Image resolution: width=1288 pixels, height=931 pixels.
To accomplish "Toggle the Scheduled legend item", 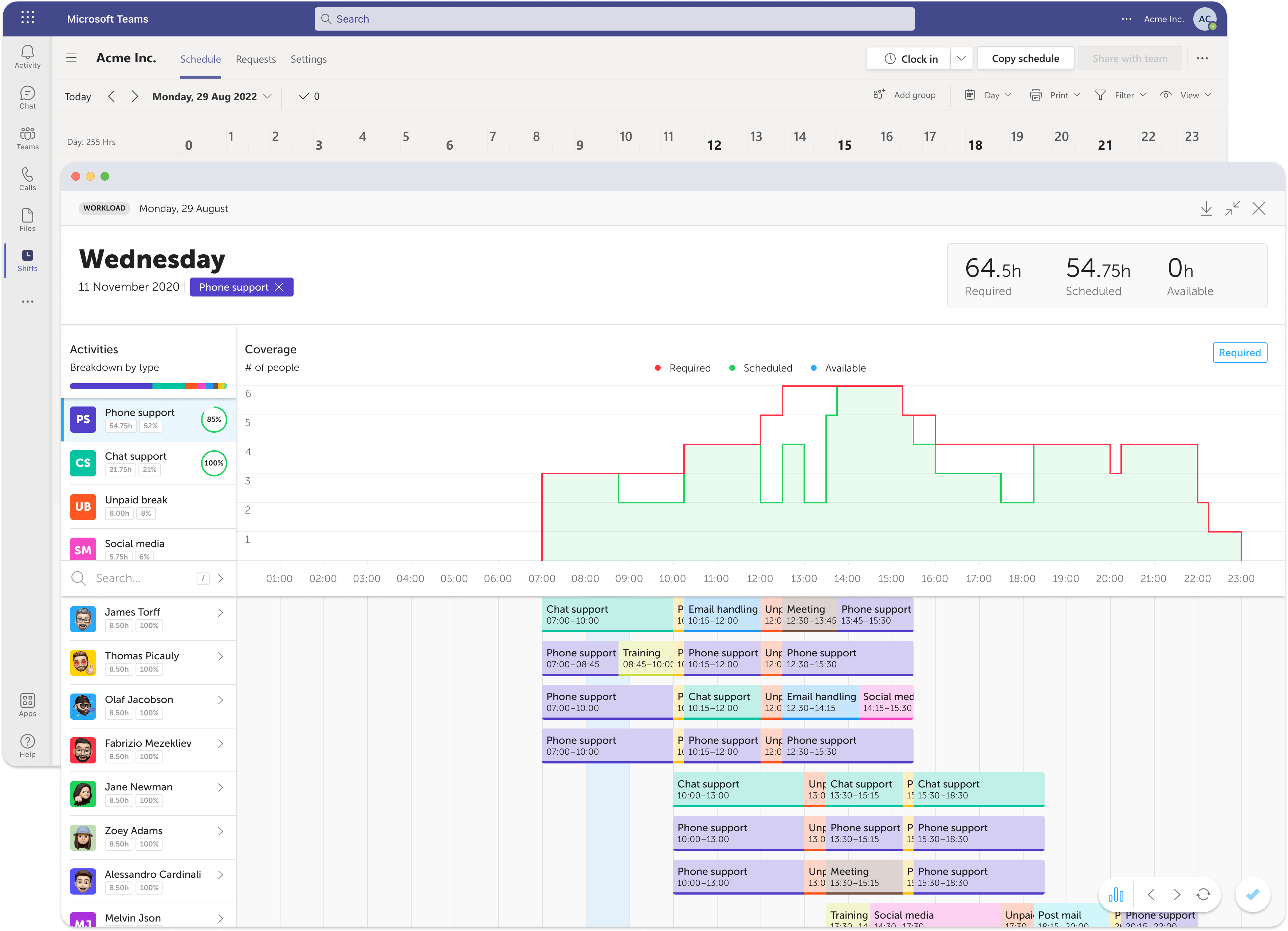I will point(761,368).
